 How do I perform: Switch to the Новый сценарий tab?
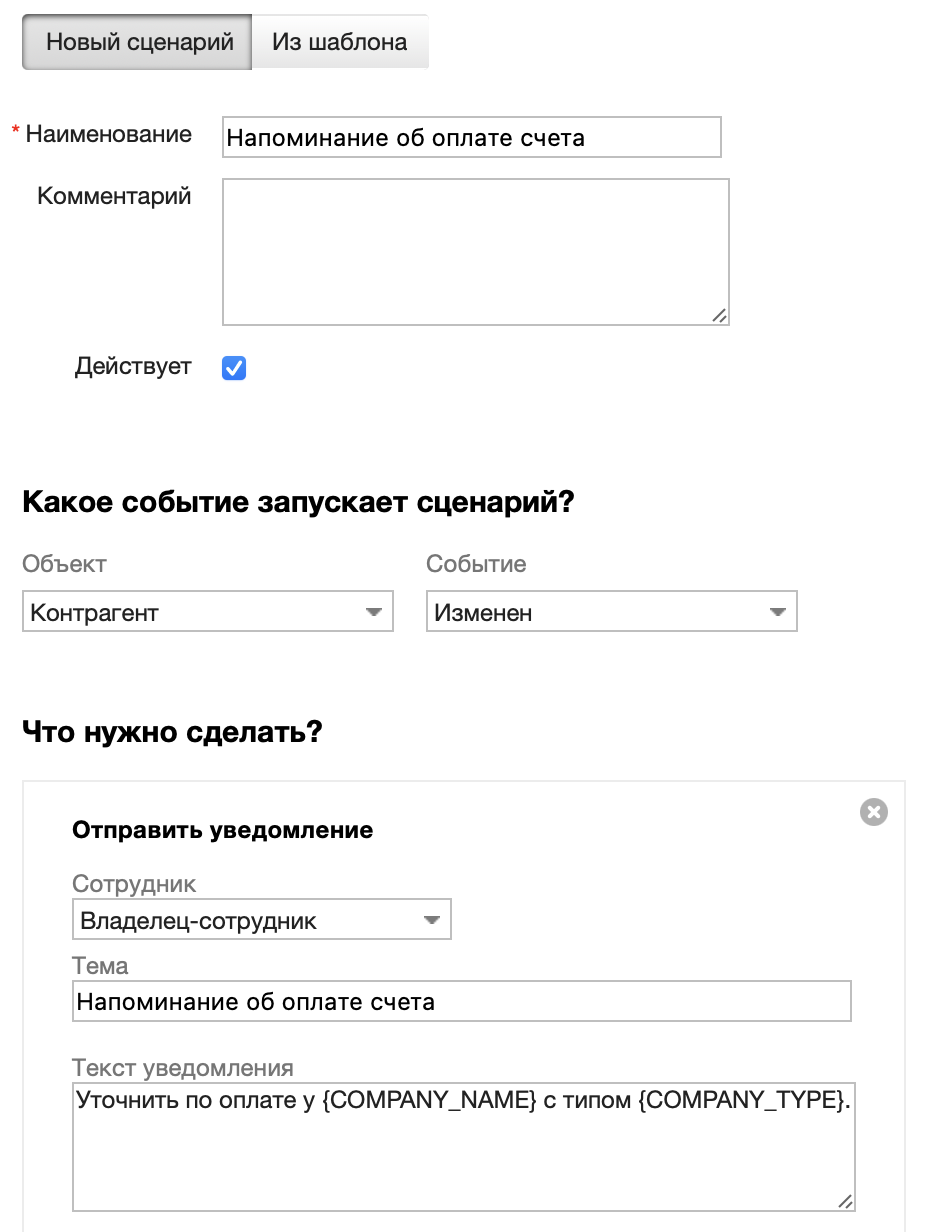coord(137,42)
